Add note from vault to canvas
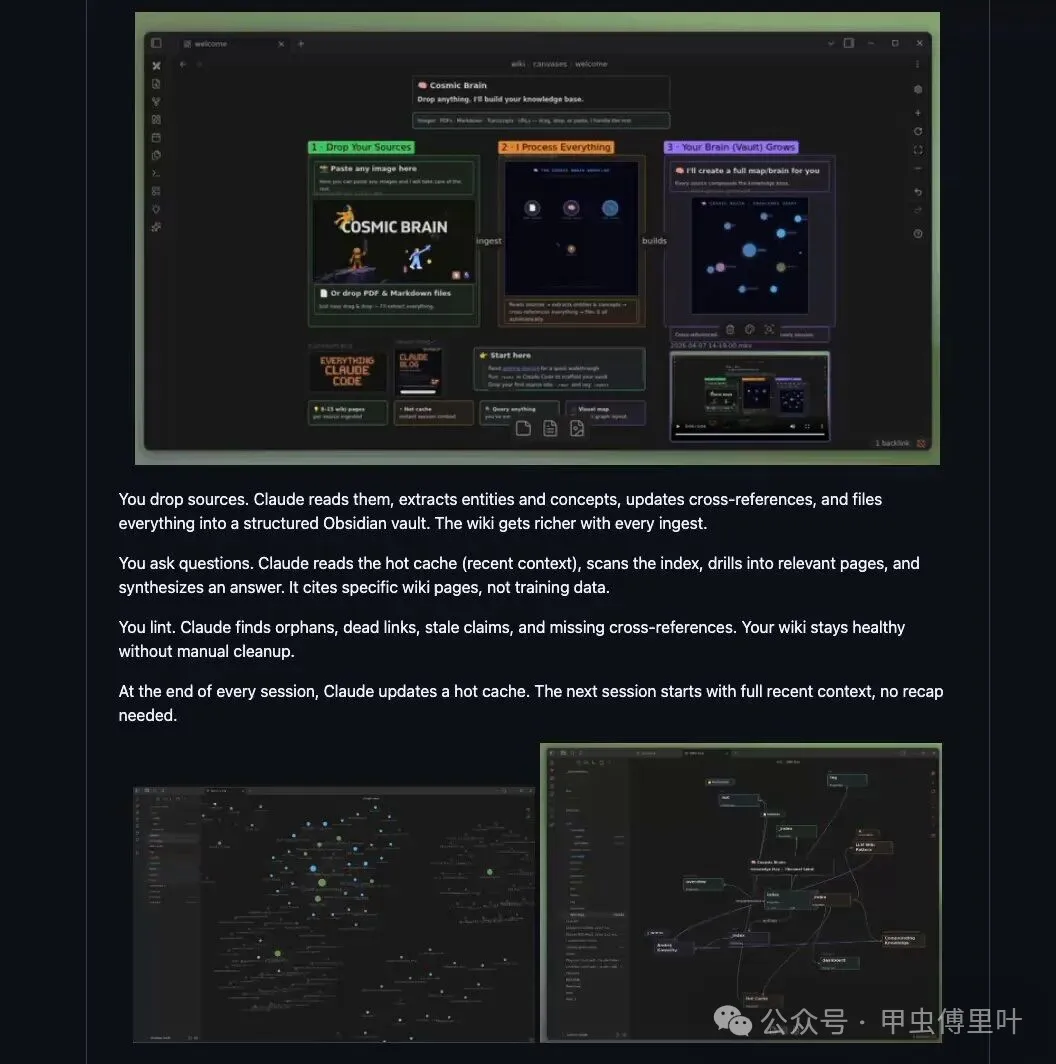 tap(550, 428)
